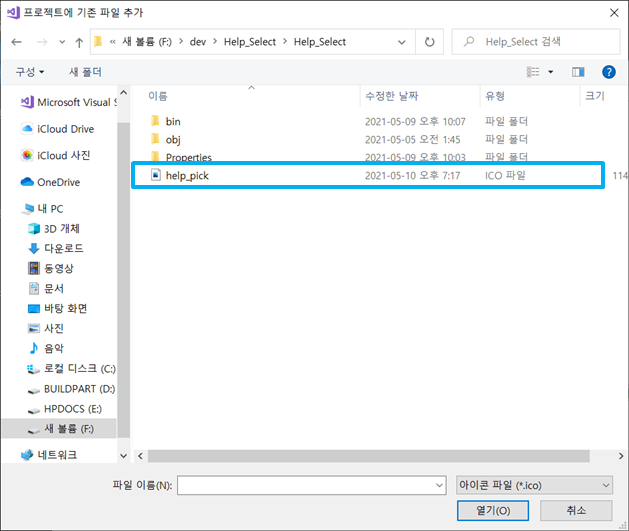Open the file name dropdown arrow
The width and height of the screenshot is (629, 531).
tap(439, 485)
